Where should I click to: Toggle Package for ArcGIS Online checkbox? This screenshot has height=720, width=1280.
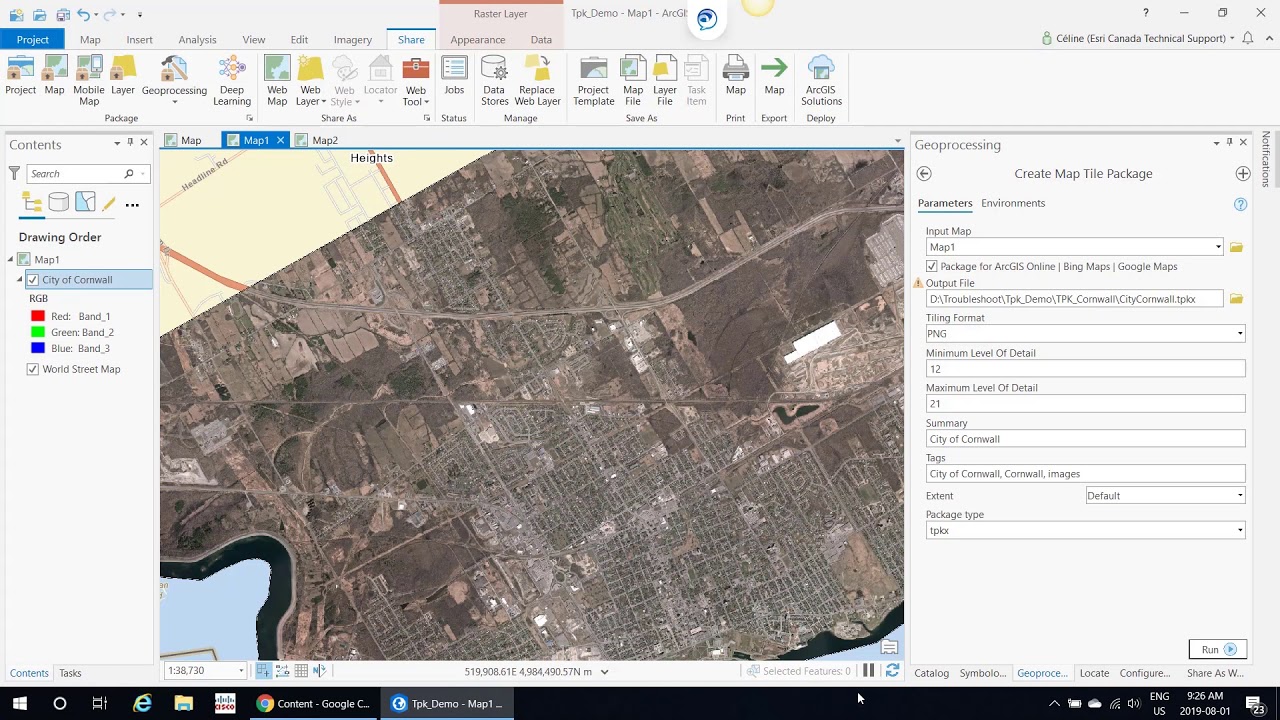(x=932, y=266)
